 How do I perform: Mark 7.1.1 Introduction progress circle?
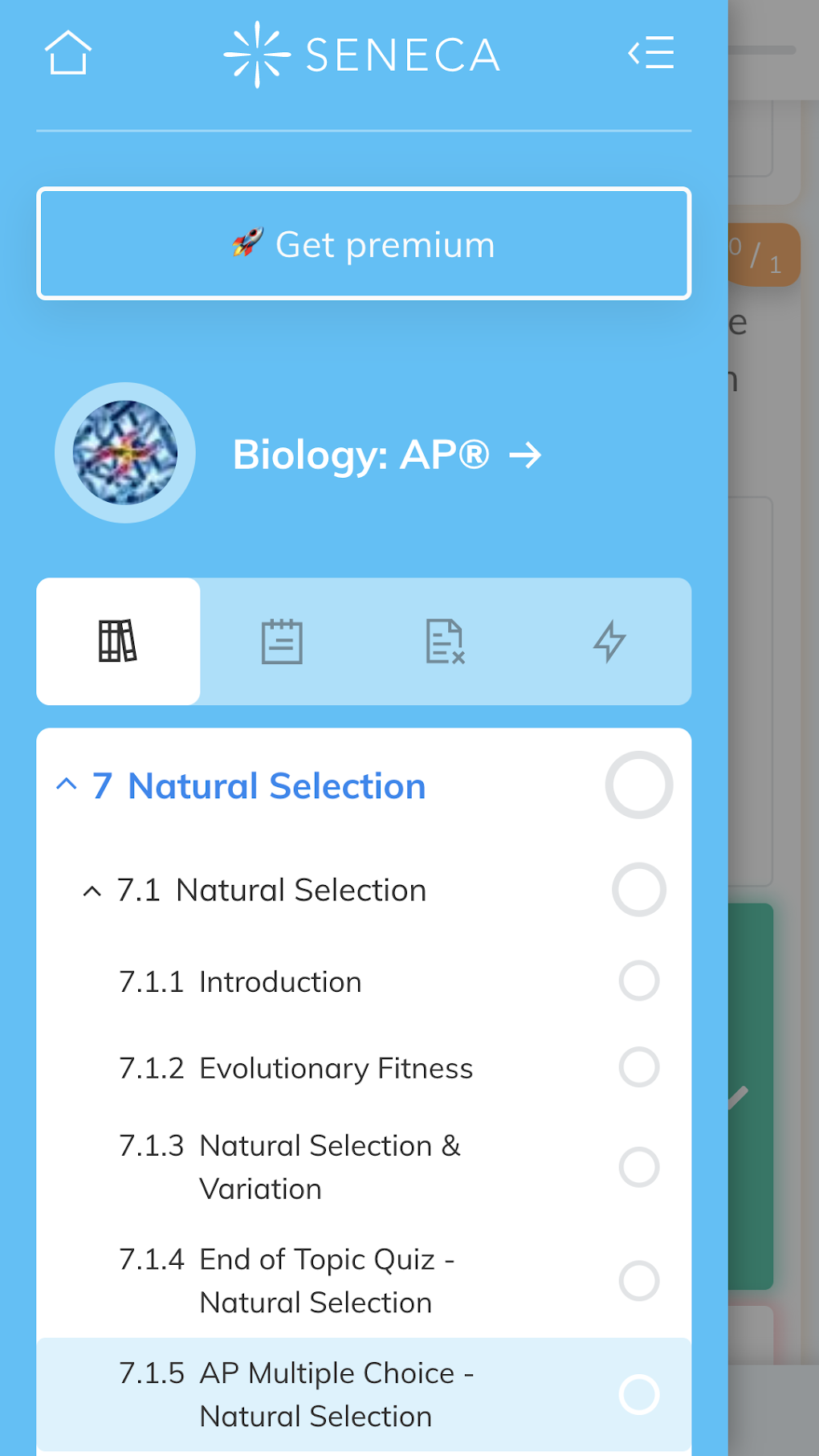click(x=638, y=981)
